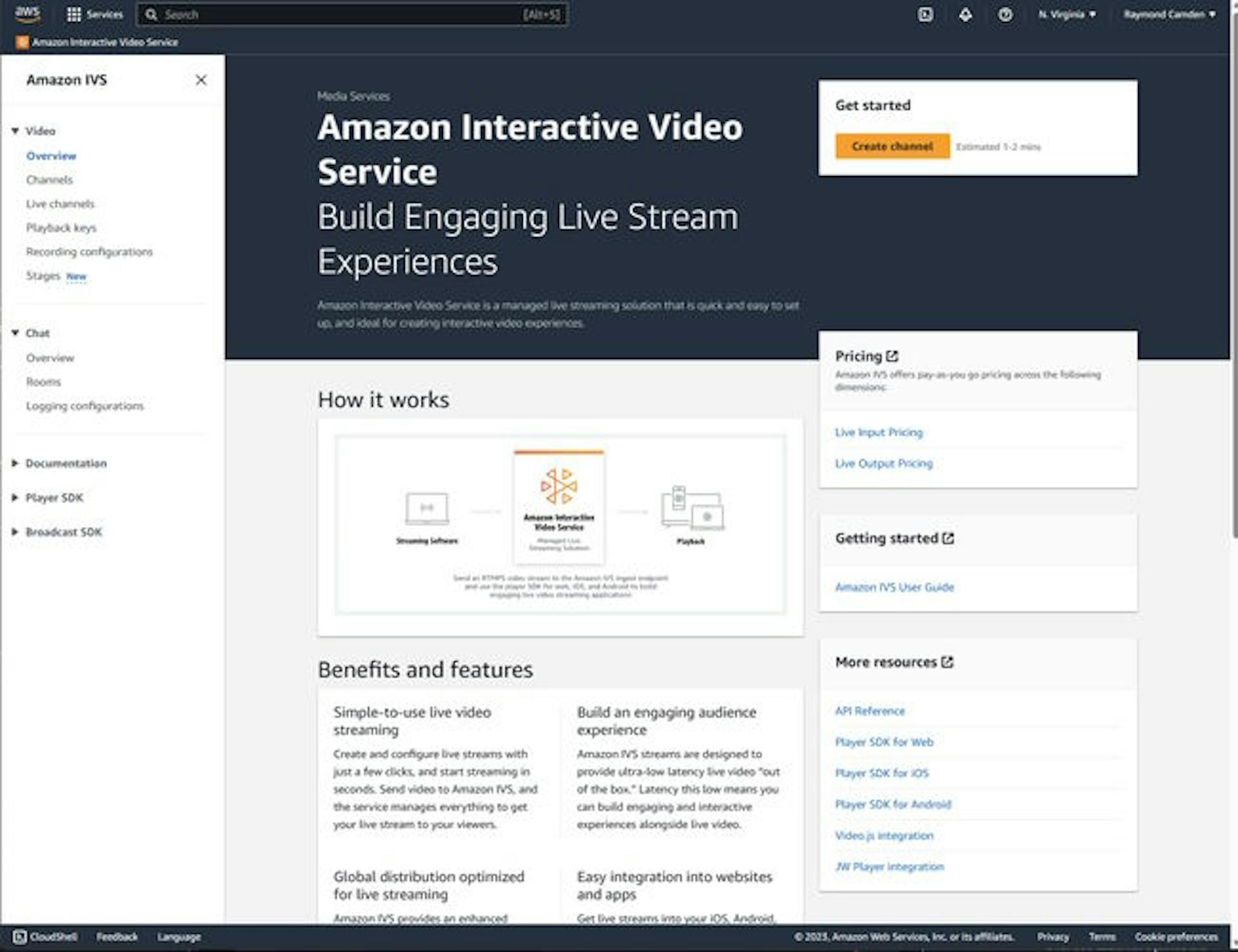Open CloudShell from the footer
The height and width of the screenshot is (952, 1238).
click(x=45, y=937)
